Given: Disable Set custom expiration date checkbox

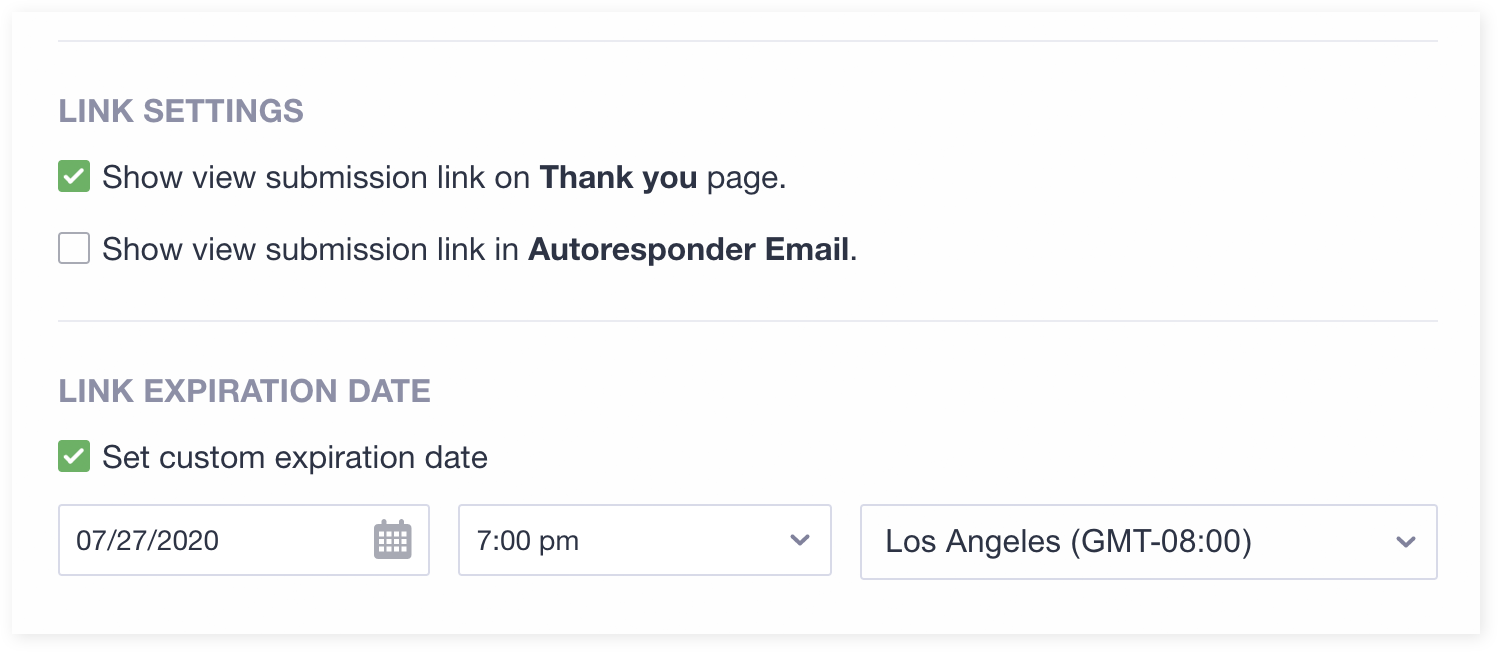Looking at the screenshot, I should (74, 457).
